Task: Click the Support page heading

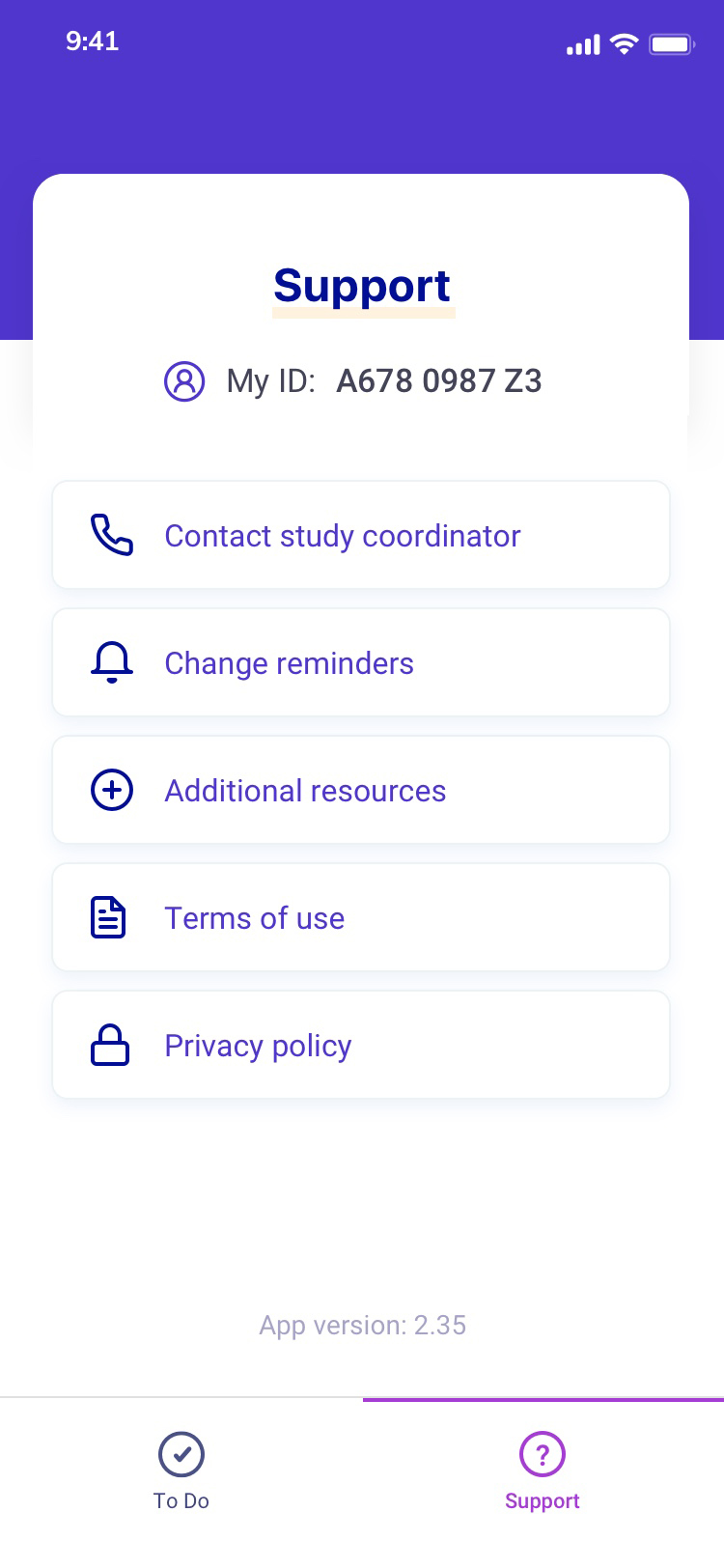Action: click(362, 286)
